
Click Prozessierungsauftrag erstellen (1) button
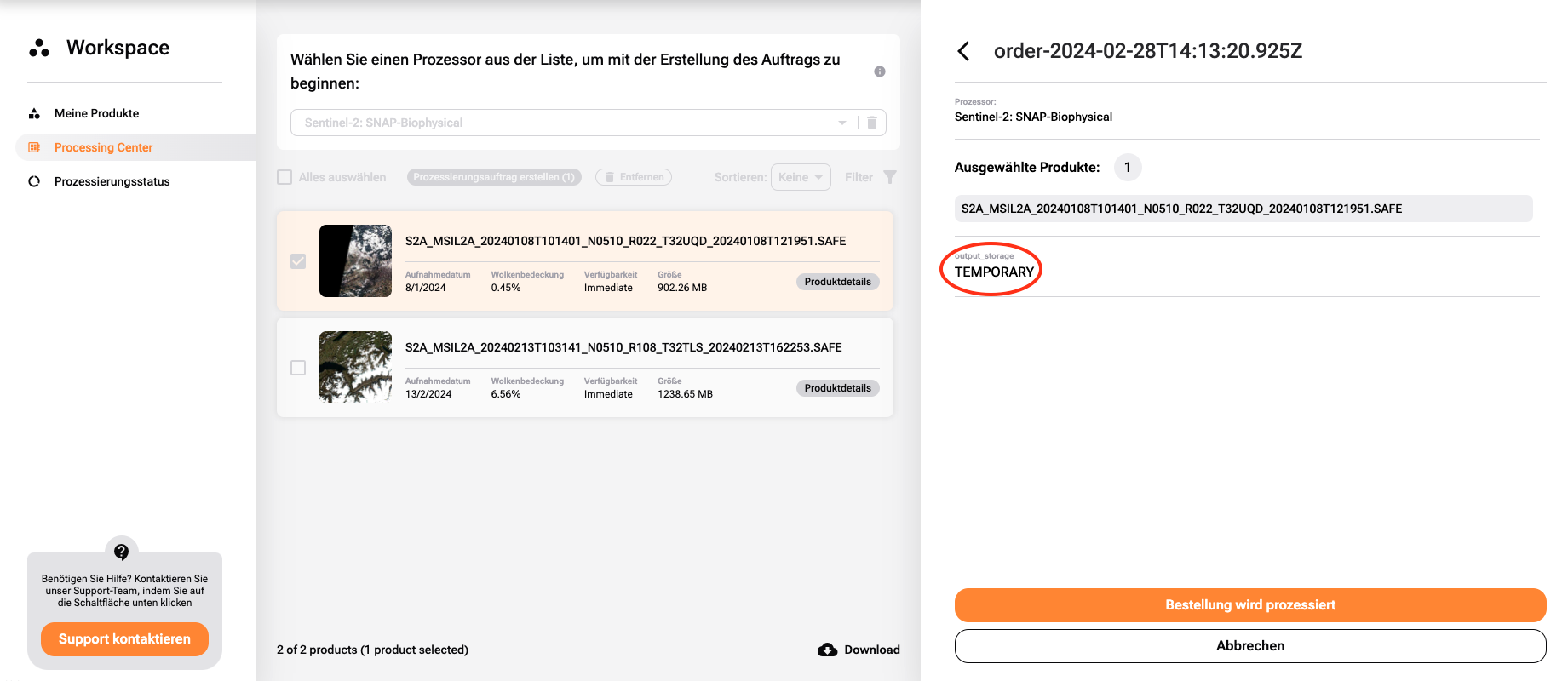(494, 177)
